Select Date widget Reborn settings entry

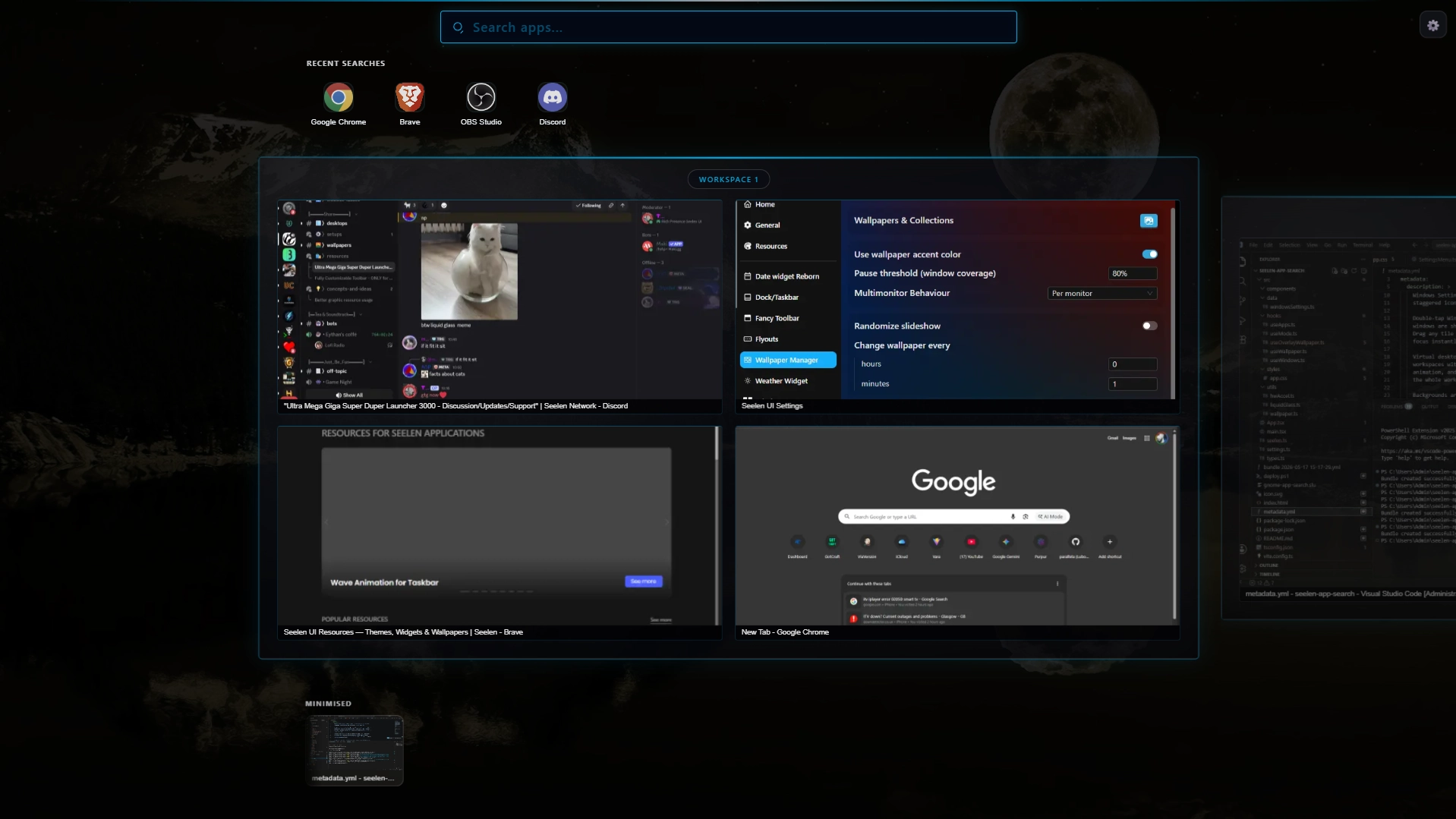(782, 276)
